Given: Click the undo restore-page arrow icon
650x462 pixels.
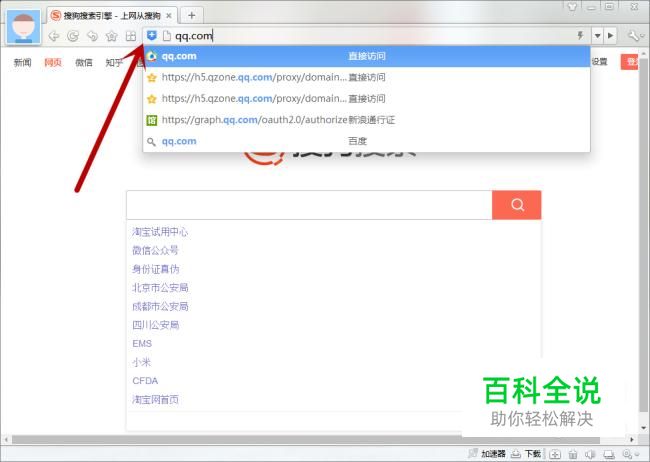Looking at the screenshot, I should pos(92,36).
